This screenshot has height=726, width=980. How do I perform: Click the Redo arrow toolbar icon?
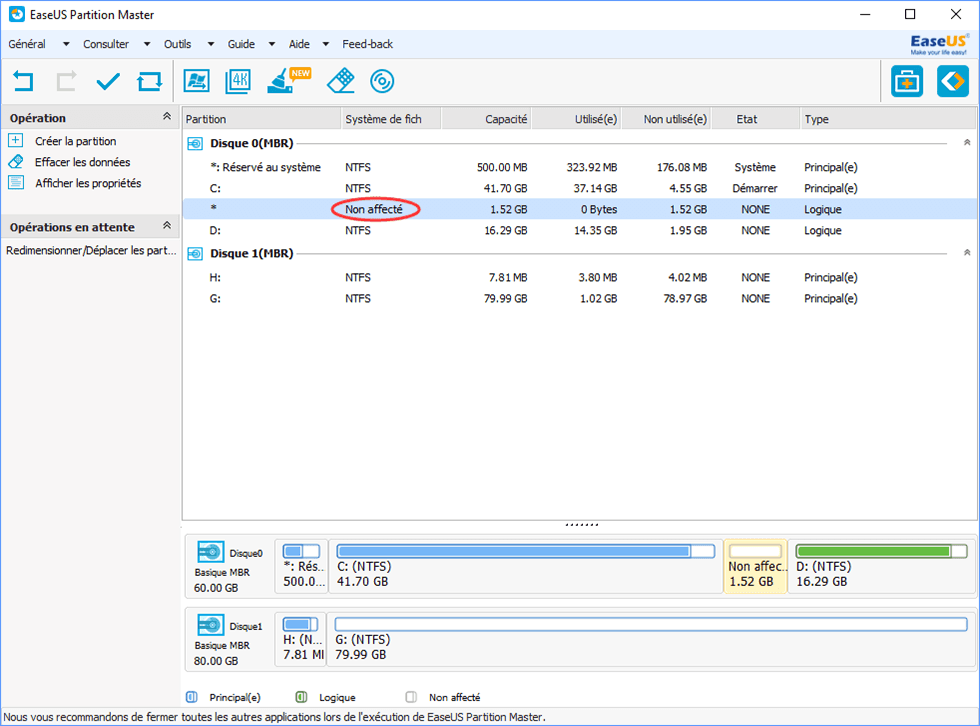pyautogui.click(x=66, y=82)
